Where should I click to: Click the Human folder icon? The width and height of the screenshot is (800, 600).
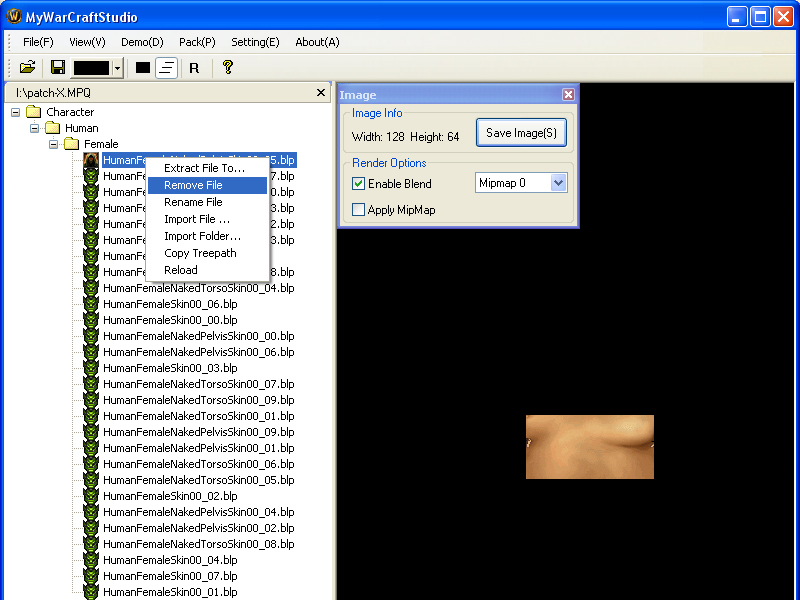point(53,128)
